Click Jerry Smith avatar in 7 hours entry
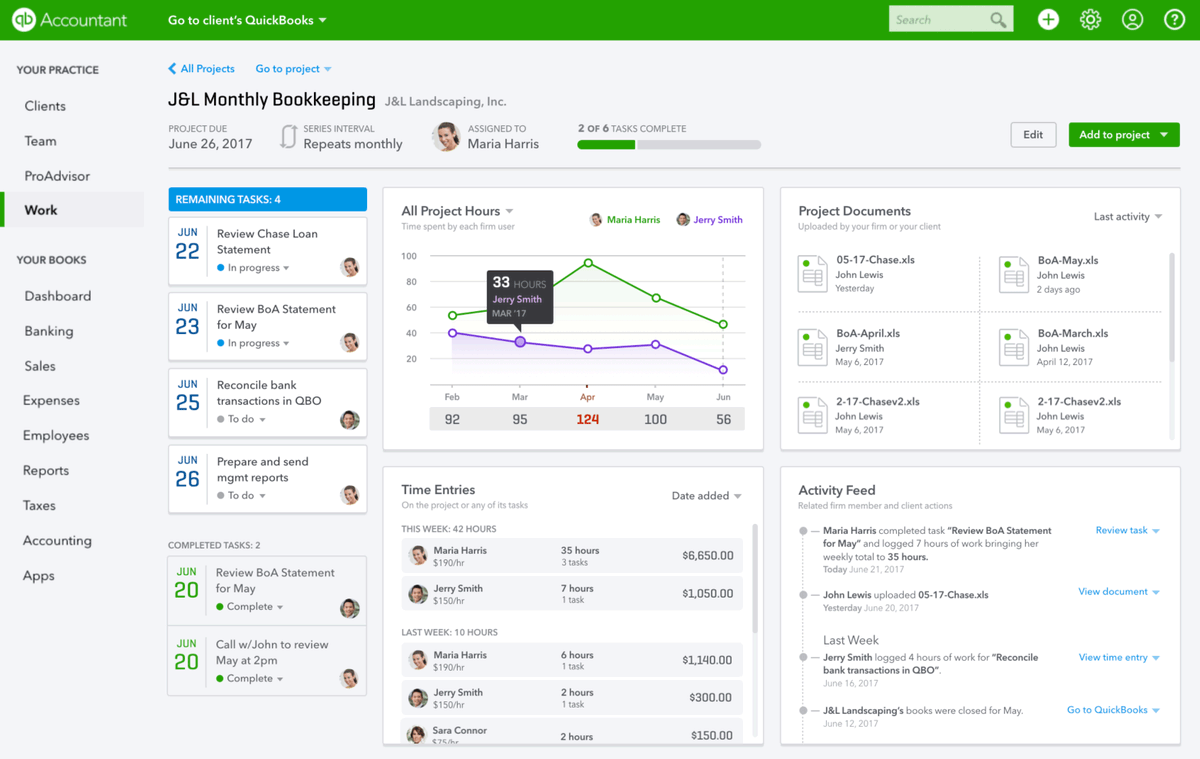Screen dimensions: 1200x759 [417, 593]
